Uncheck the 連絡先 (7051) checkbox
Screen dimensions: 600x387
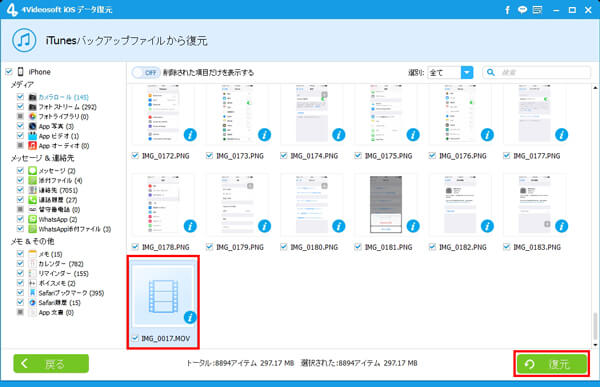coord(20,190)
